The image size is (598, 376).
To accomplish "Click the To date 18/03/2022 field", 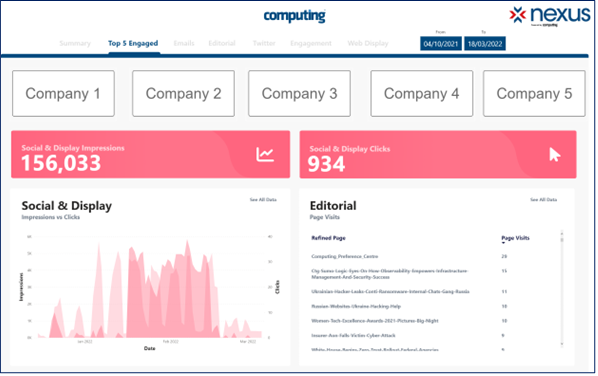I will click(x=485, y=44).
